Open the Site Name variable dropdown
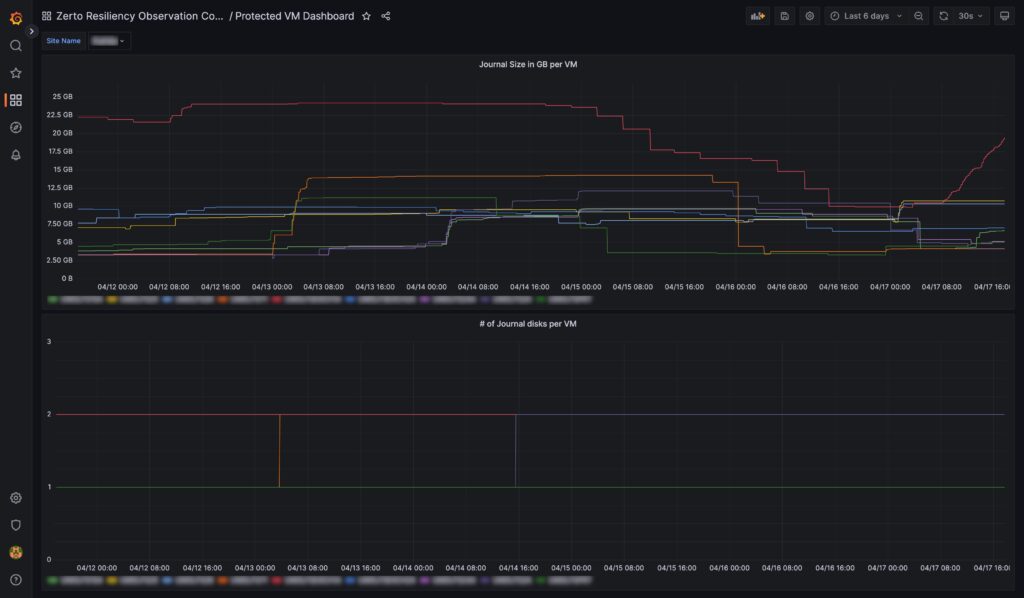1024x598 pixels. point(108,41)
